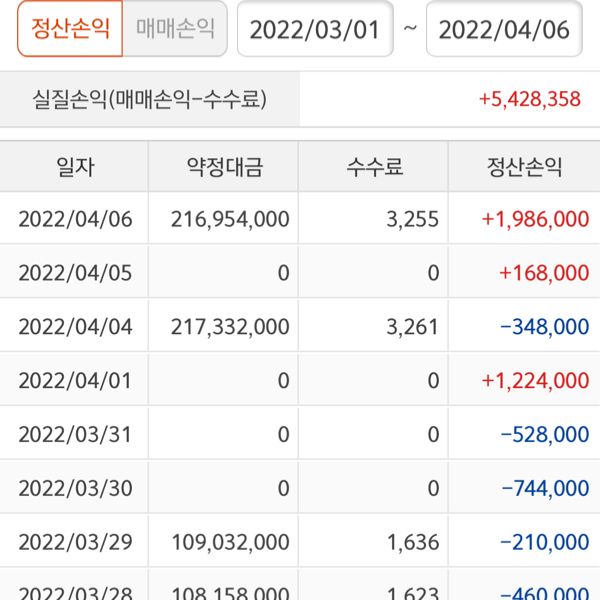The width and height of the screenshot is (600, 600).
Task: Open the end date field 2022/04/06
Action: click(x=504, y=28)
